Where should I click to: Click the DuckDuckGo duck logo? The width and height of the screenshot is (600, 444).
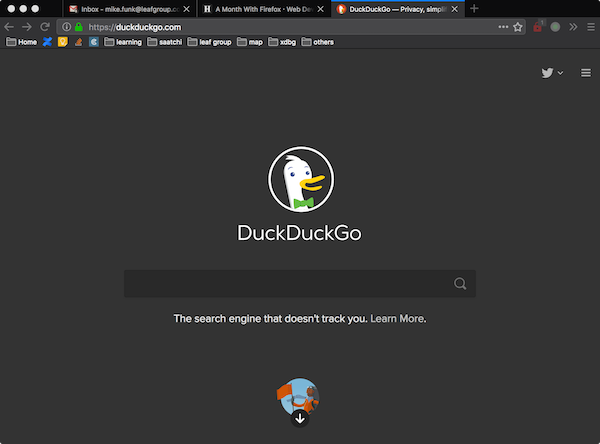pos(300,179)
